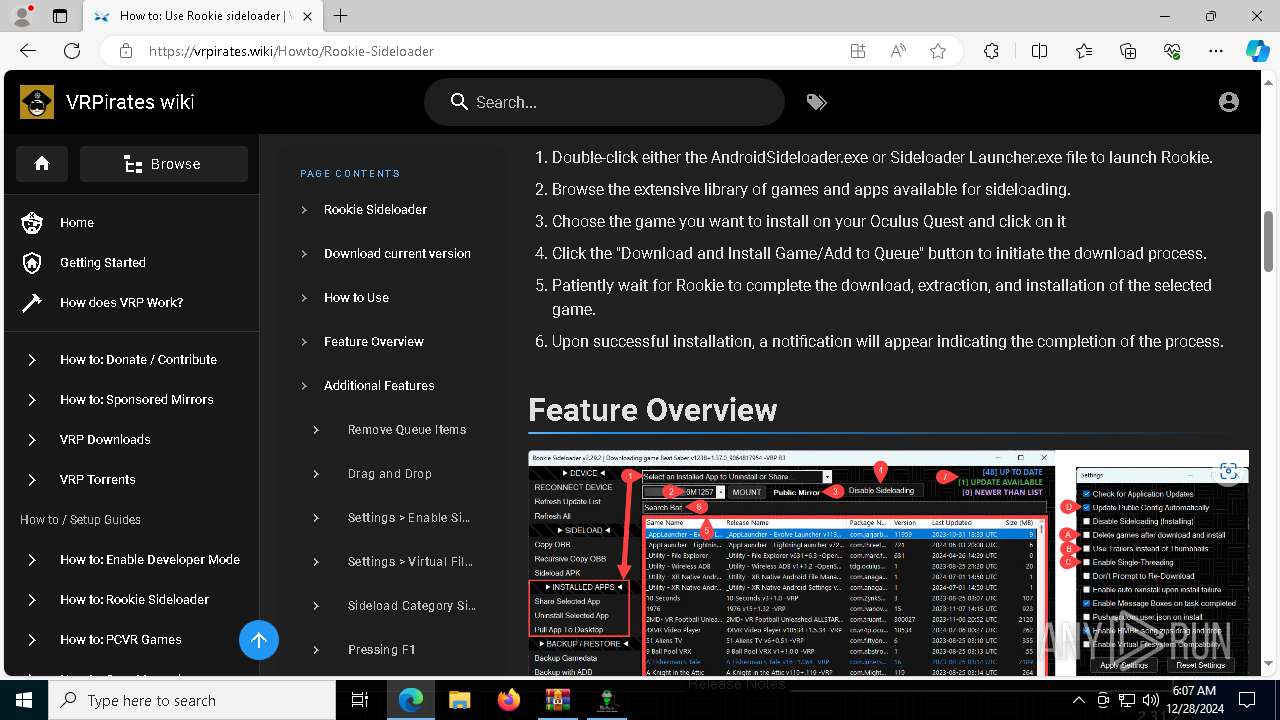Open File Explorer from taskbar
The width and height of the screenshot is (1280, 720).
pyautogui.click(x=459, y=700)
